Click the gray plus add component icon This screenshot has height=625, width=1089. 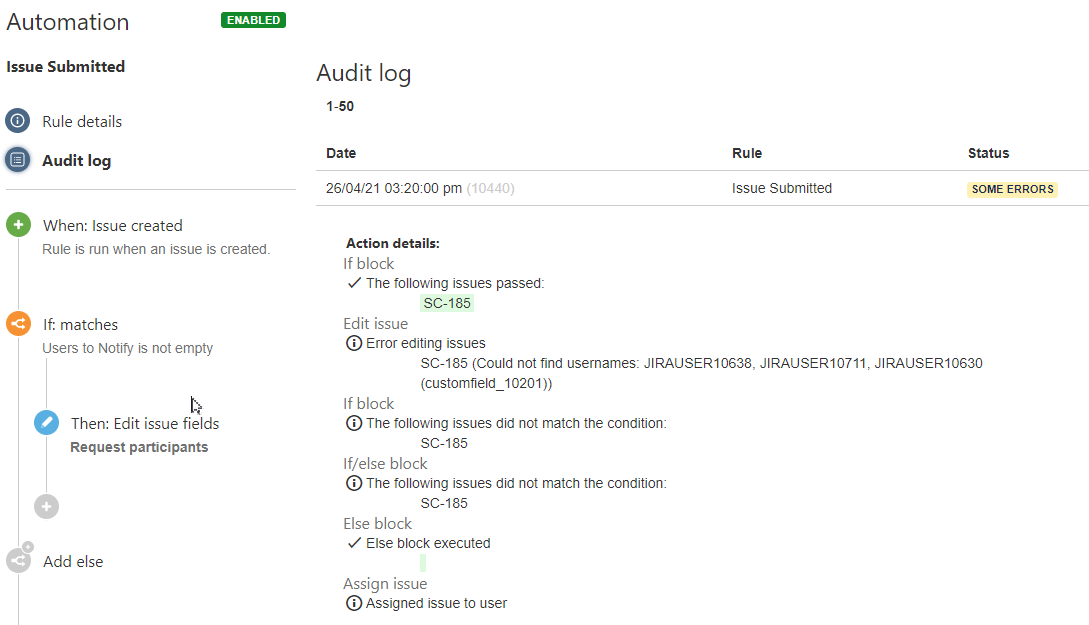click(47, 506)
